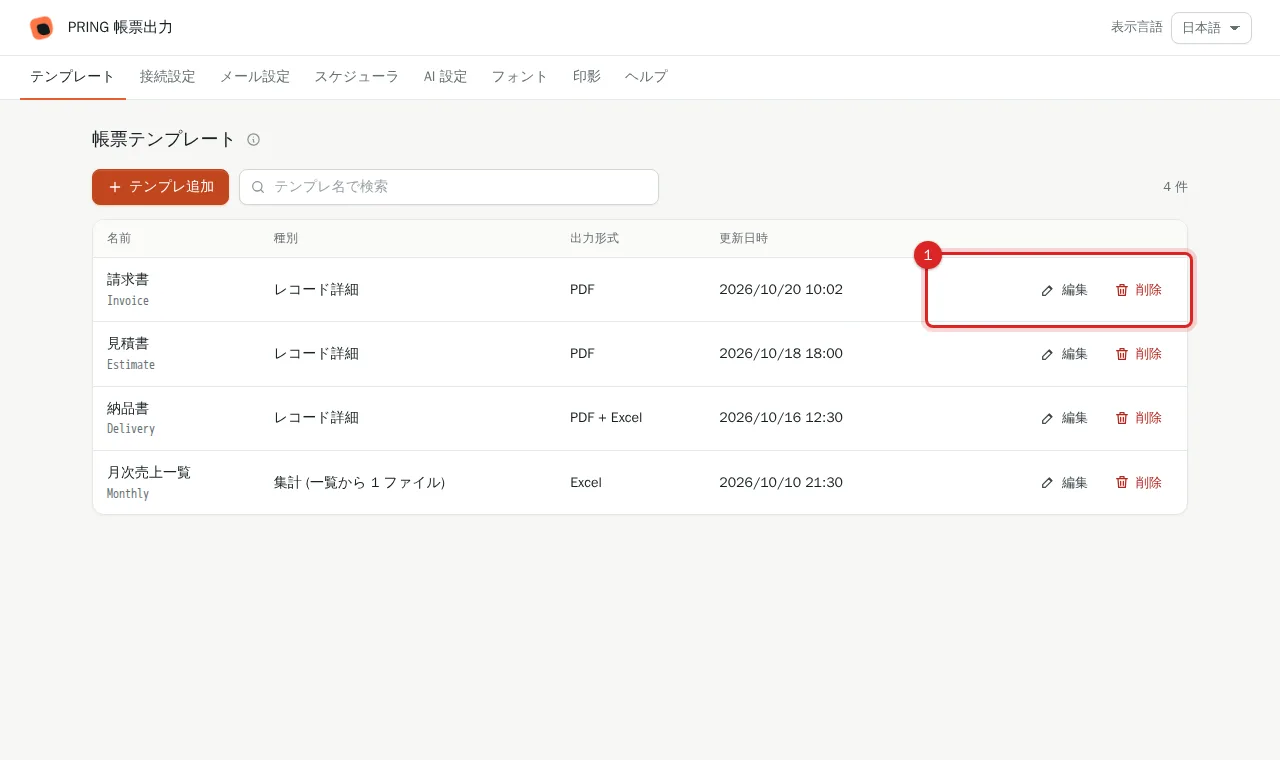1280x760 pixels.
Task: Open the AI 設定 tab
Action: (x=445, y=77)
